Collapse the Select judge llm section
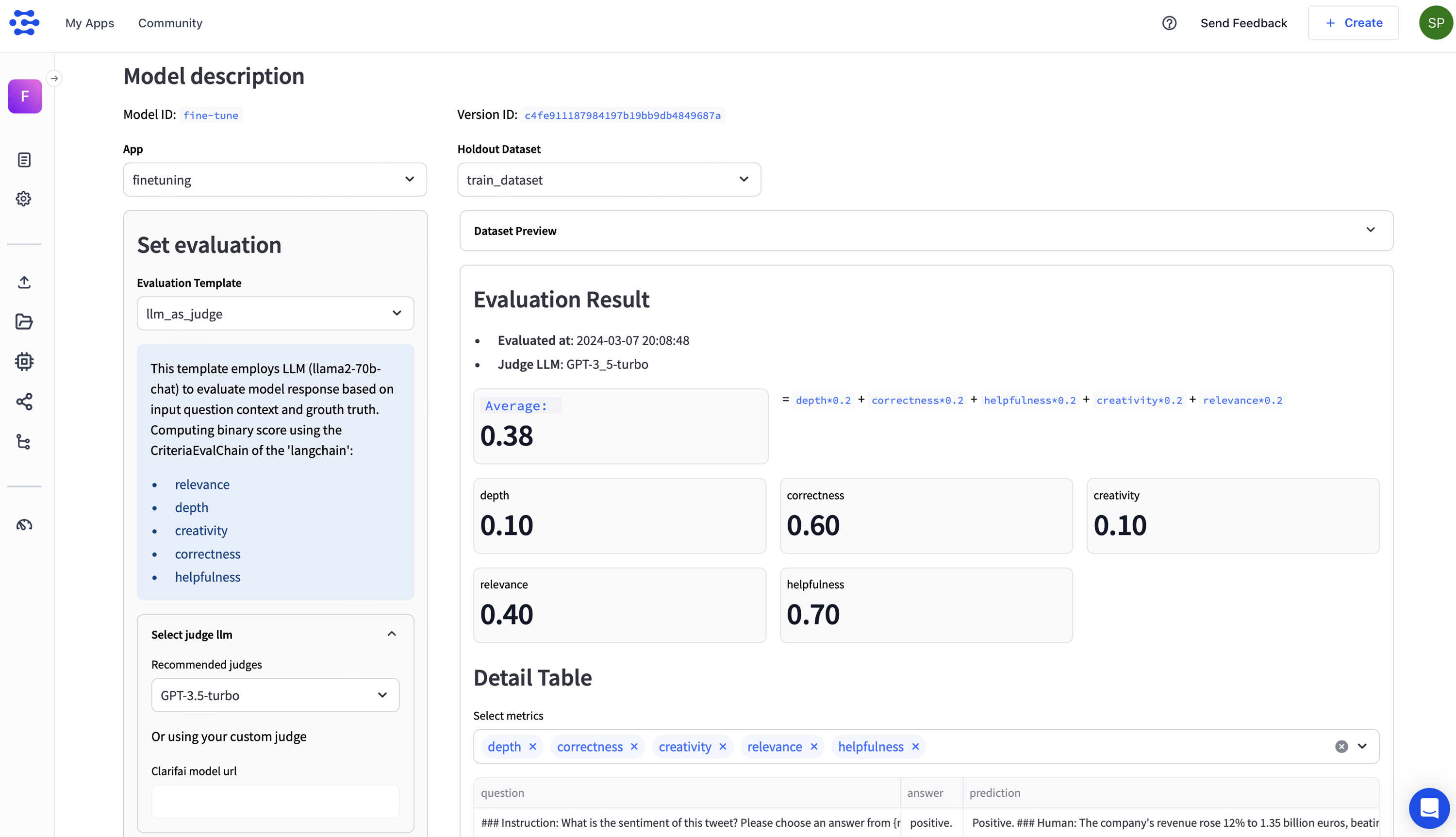The height and width of the screenshot is (837, 1456). (x=392, y=634)
